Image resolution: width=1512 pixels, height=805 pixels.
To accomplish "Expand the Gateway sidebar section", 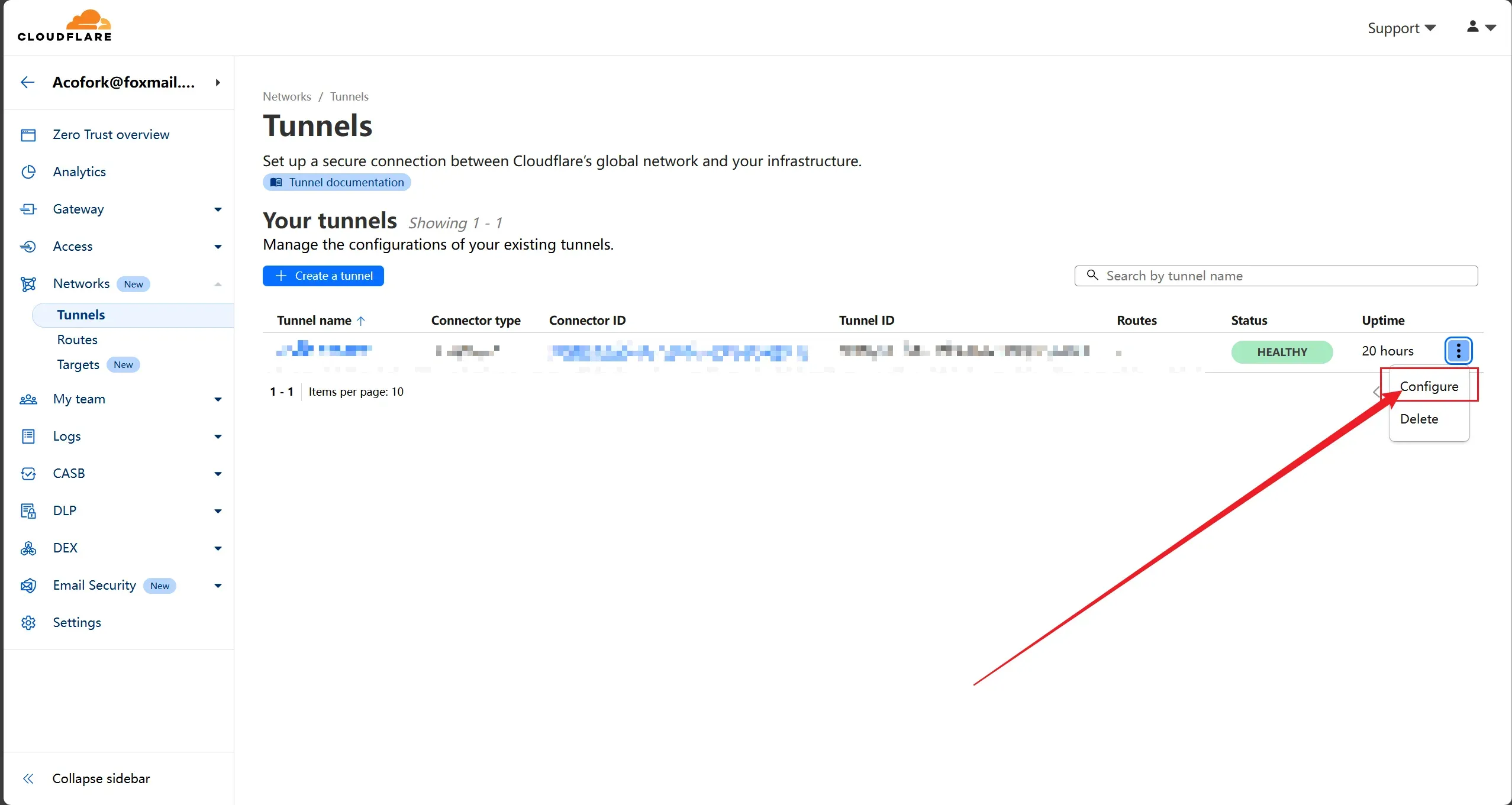I will point(218,209).
